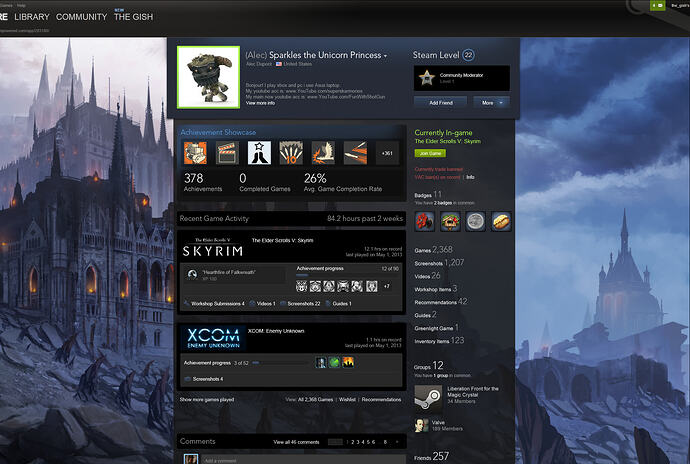This screenshot has width=690, height=464.
Task: Open the Friends 257 link
Action: 431,457
